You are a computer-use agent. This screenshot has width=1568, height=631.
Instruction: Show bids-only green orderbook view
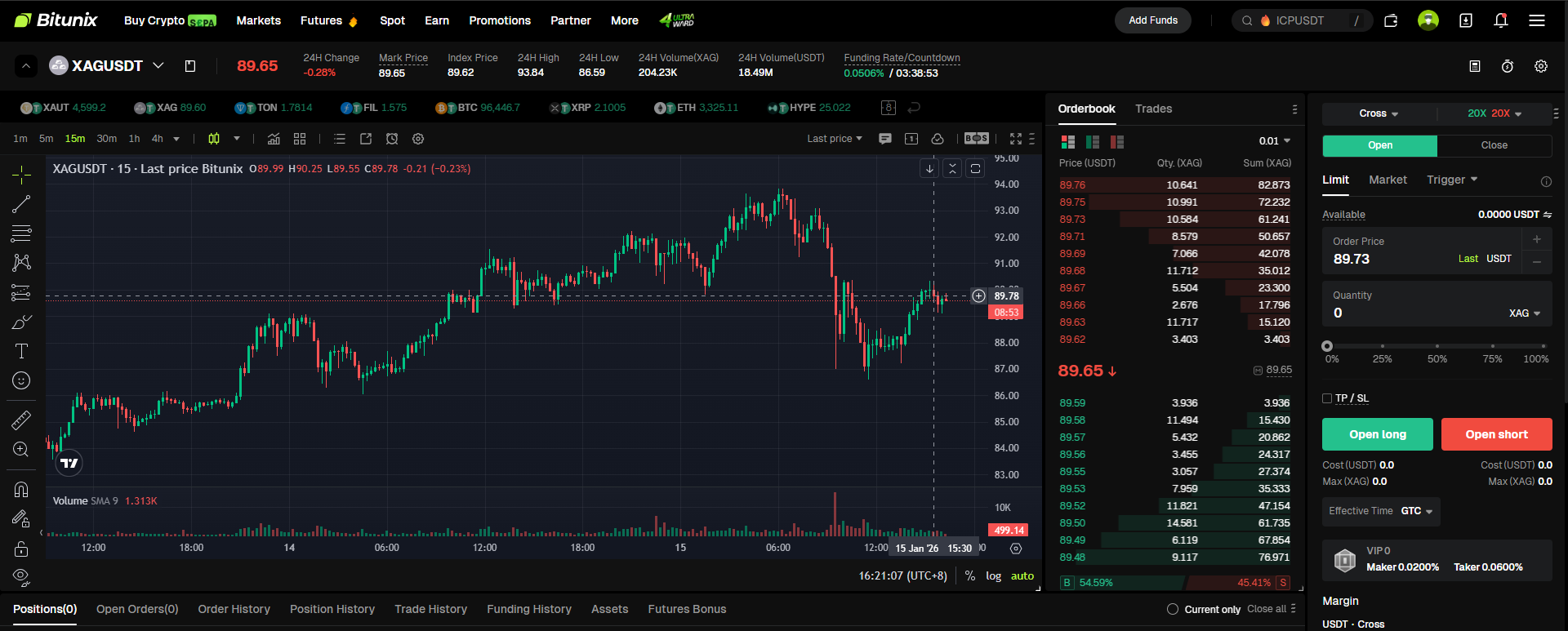click(1093, 142)
